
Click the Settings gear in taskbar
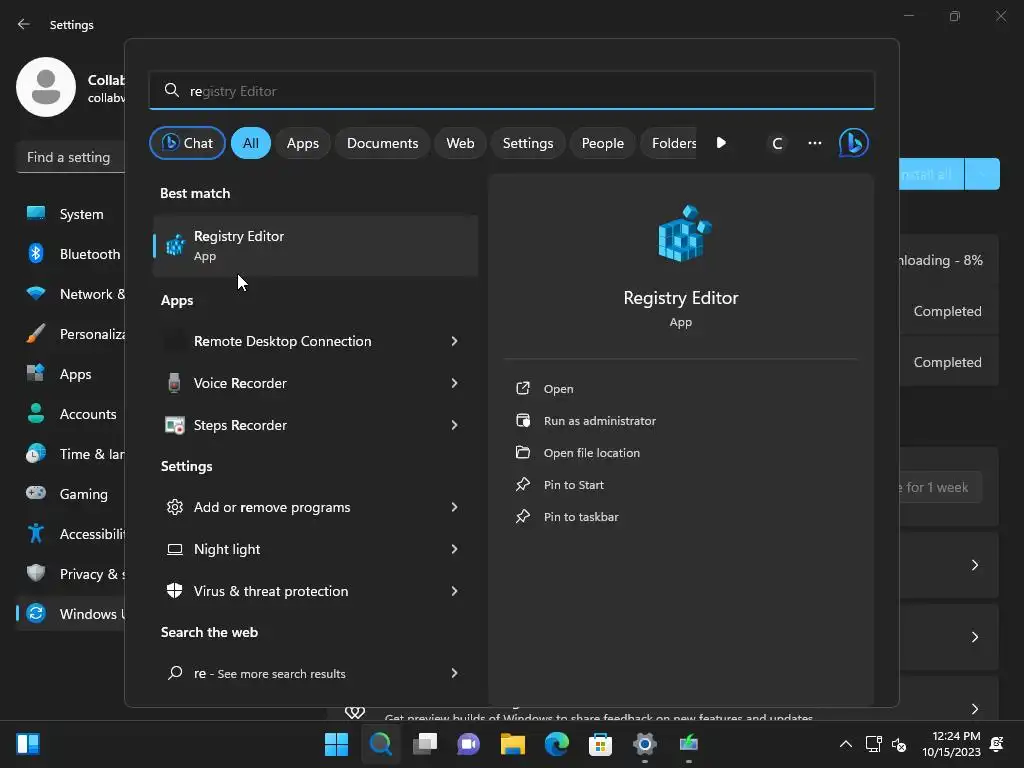[x=645, y=743]
